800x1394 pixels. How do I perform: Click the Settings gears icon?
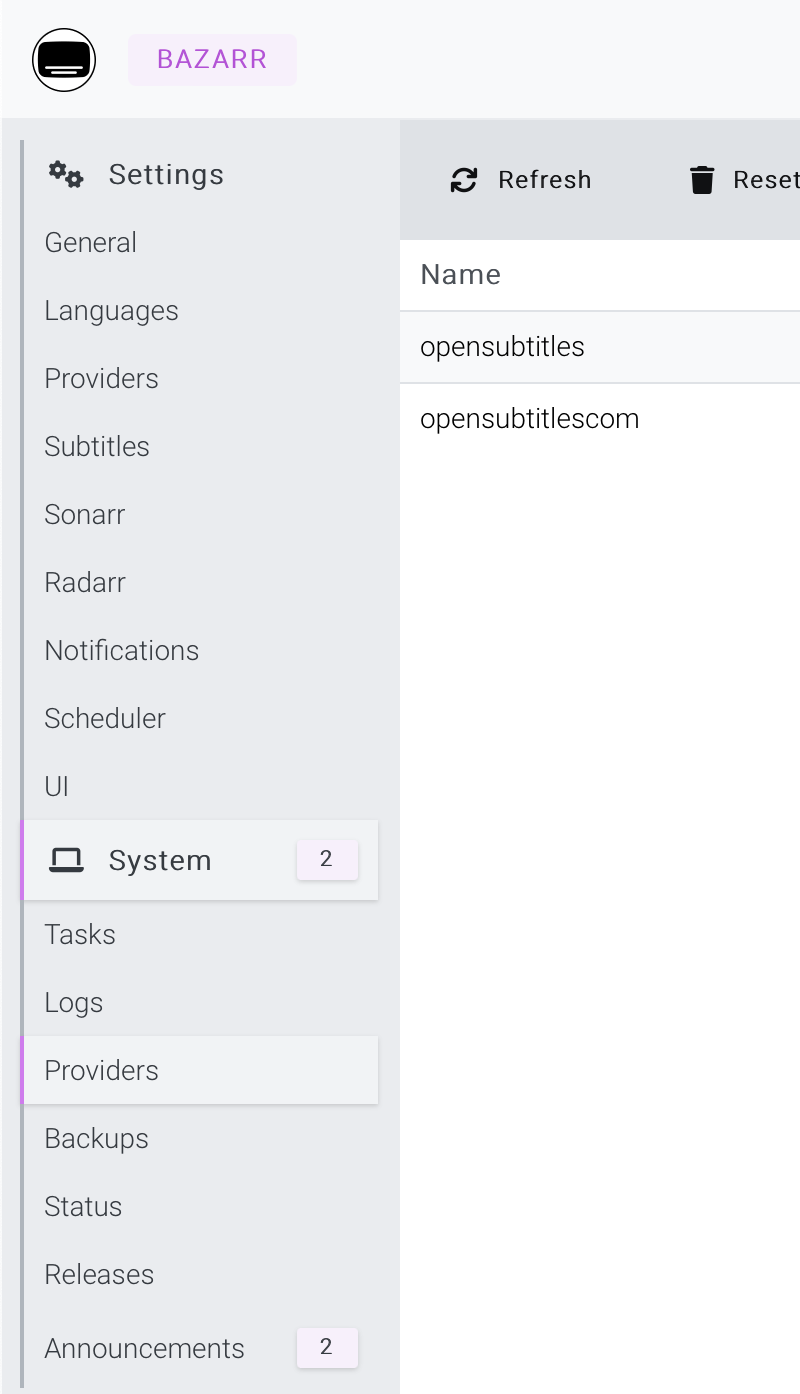(x=66, y=175)
